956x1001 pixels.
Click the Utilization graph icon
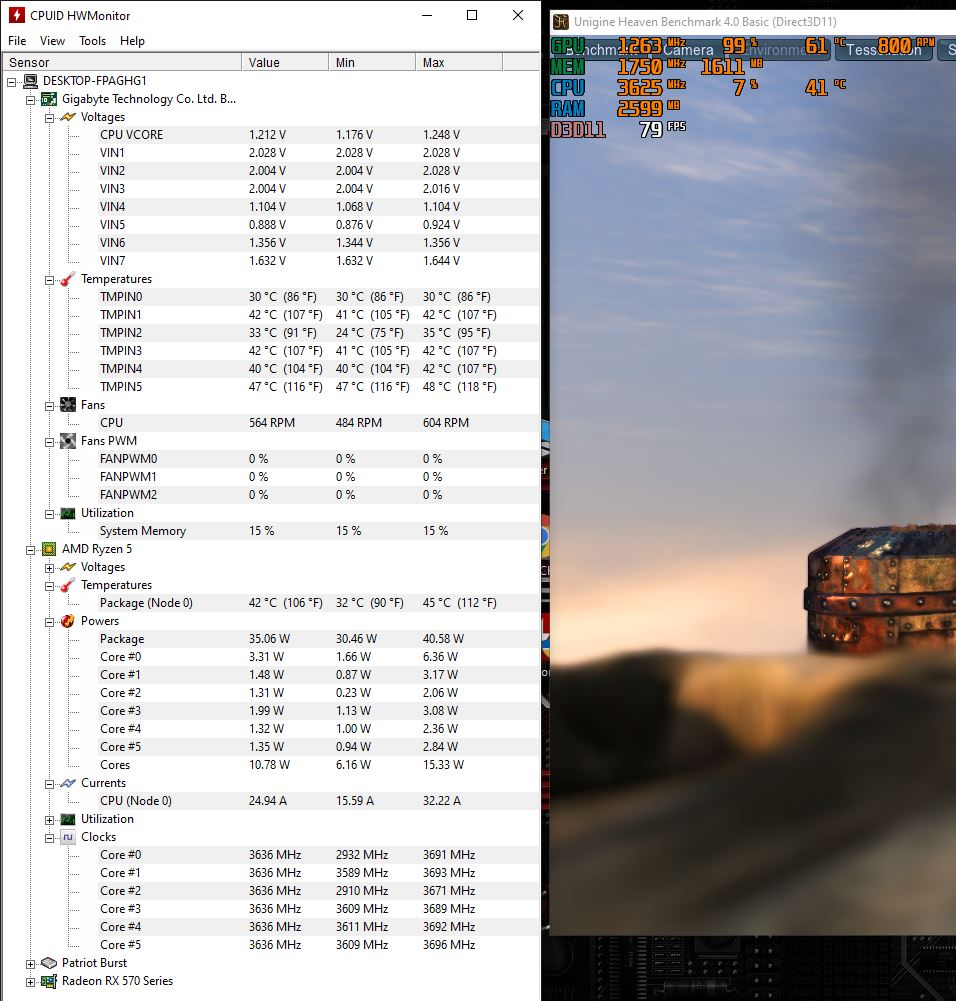[x=67, y=512]
